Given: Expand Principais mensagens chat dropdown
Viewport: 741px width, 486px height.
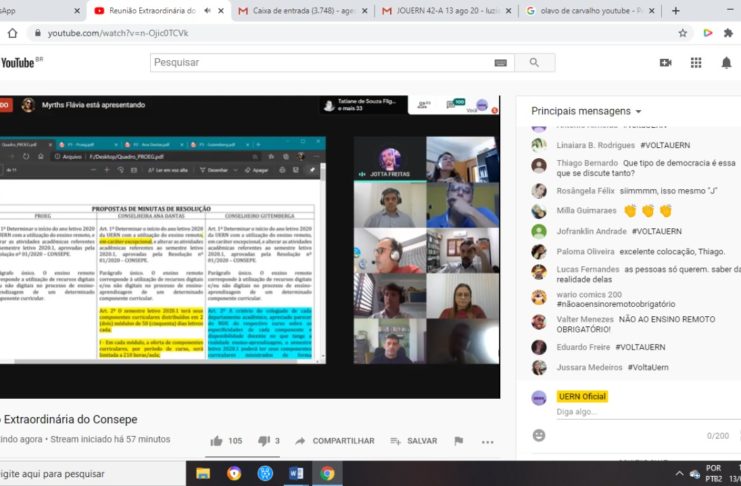Looking at the screenshot, I should (638, 111).
